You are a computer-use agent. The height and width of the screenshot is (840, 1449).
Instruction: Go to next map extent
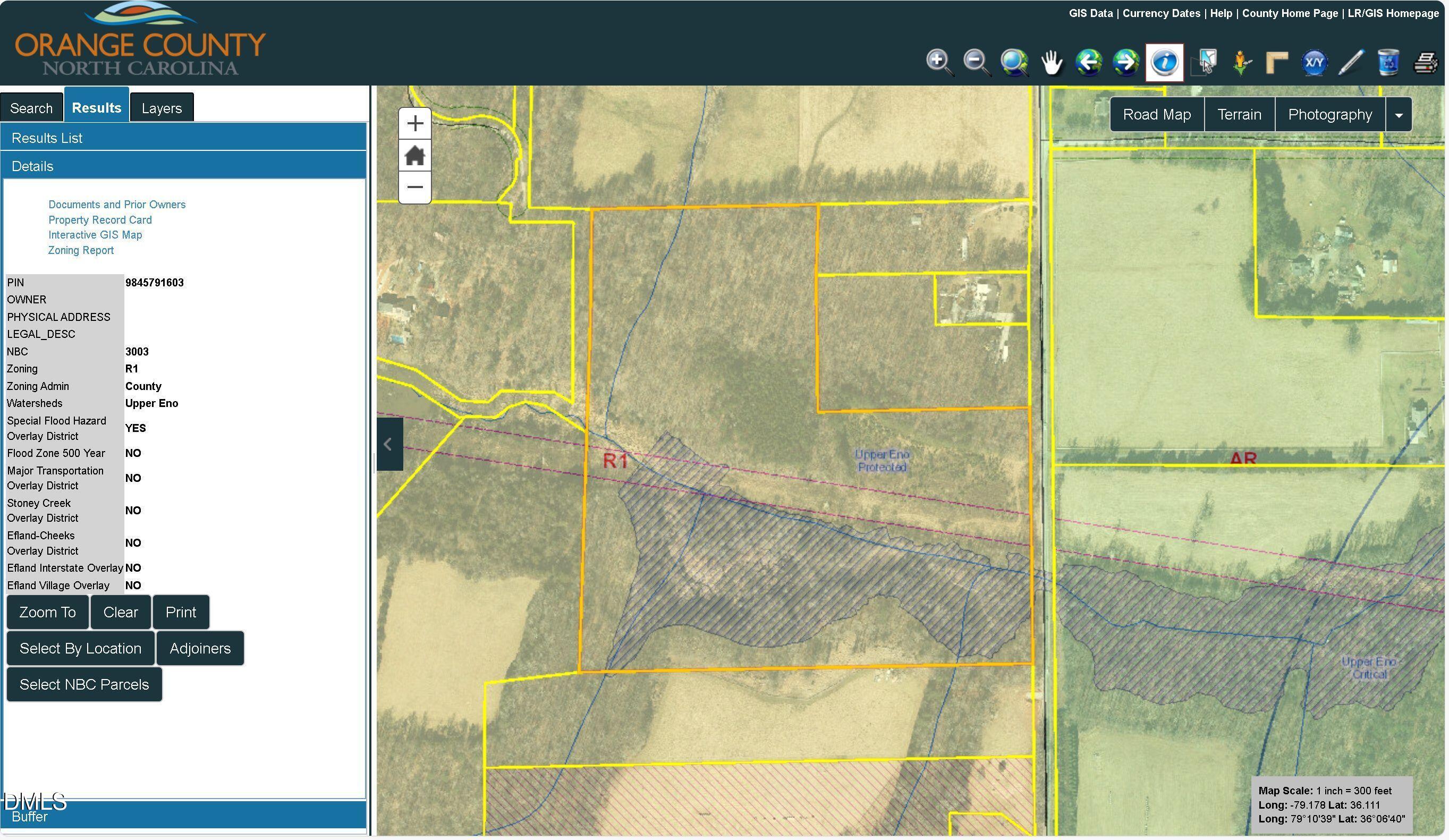coord(1126,62)
